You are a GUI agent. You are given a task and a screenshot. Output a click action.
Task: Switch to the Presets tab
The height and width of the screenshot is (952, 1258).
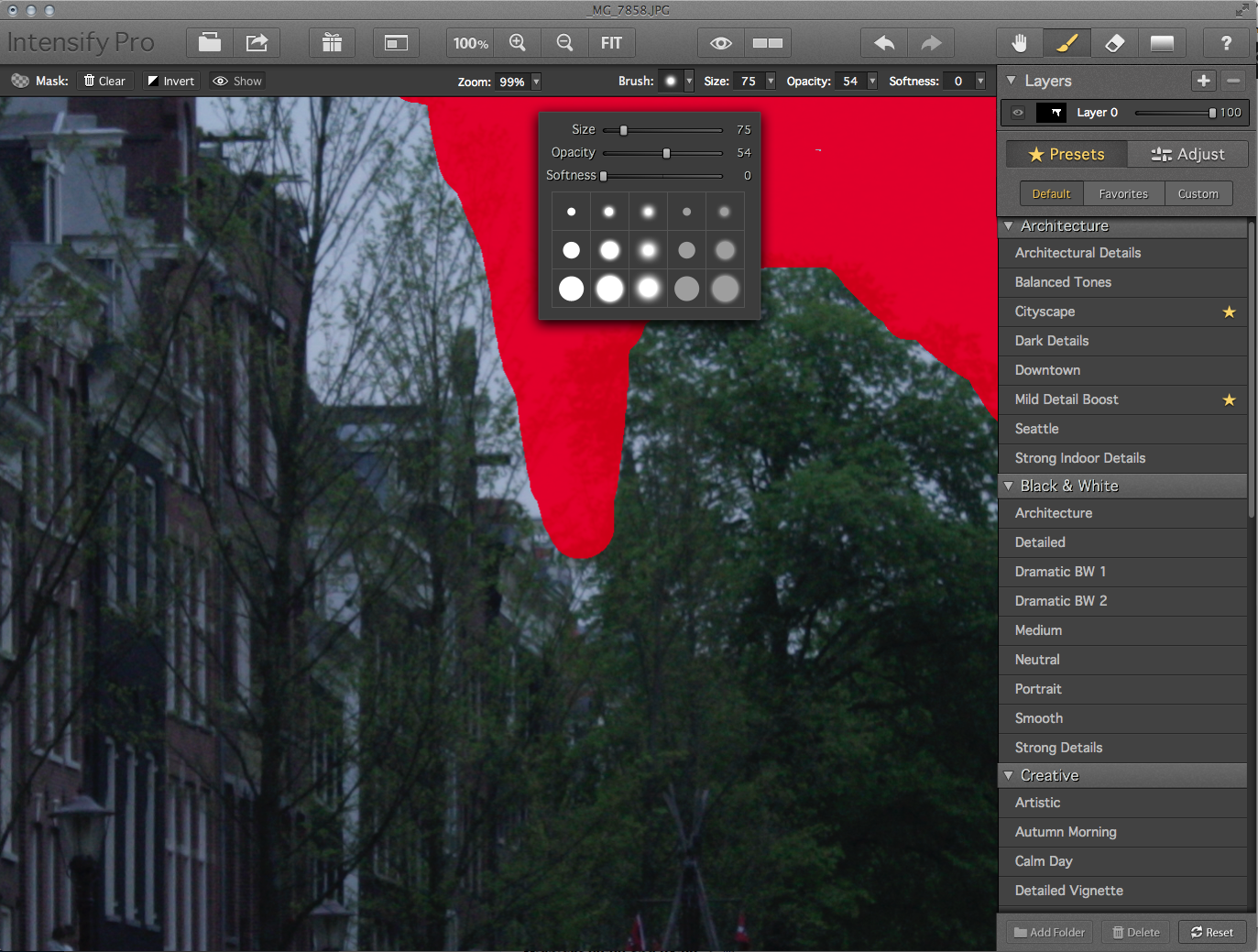pyautogui.click(x=1067, y=154)
